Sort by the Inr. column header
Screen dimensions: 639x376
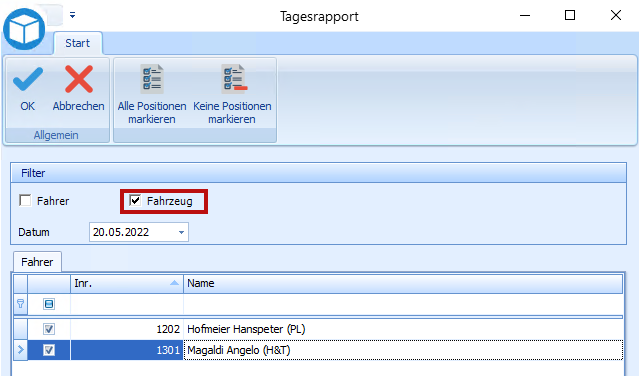(x=127, y=283)
